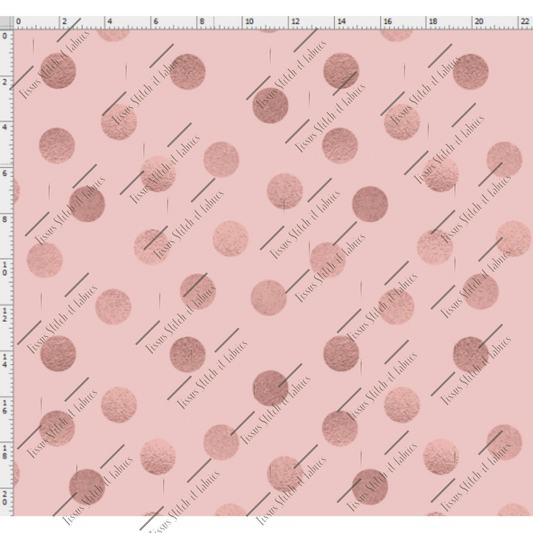Click the 14 mark on the vertical ruler
This screenshot has width=533, height=533.
pos(4,361)
